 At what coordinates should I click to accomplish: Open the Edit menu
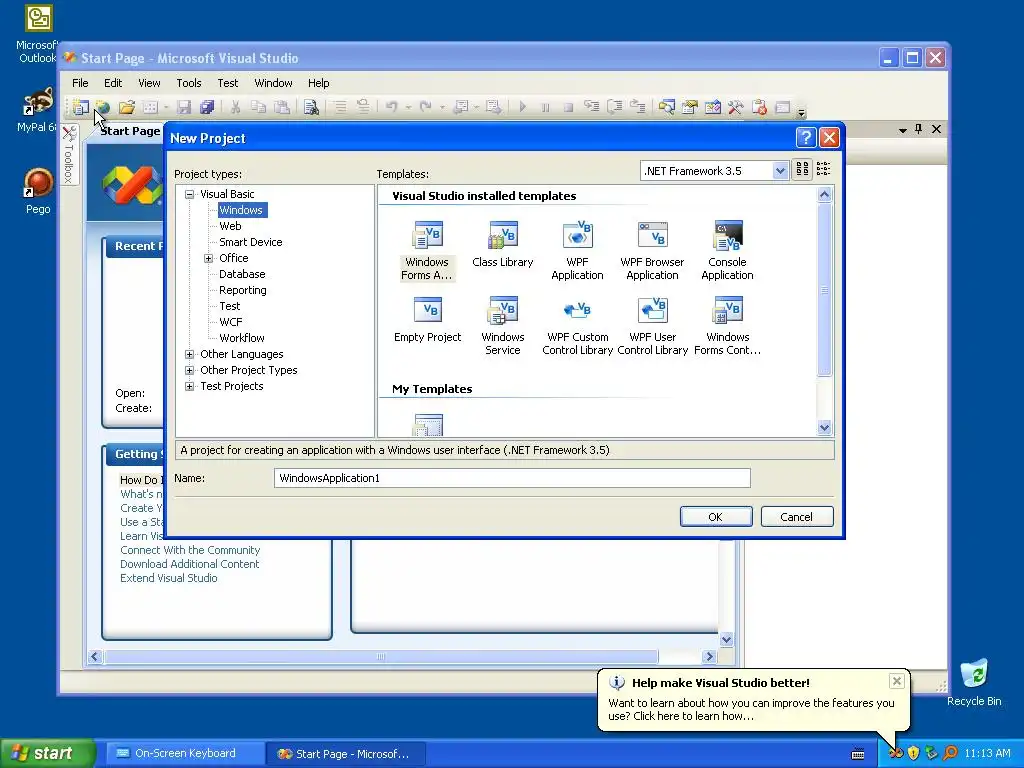[x=113, y=83]
